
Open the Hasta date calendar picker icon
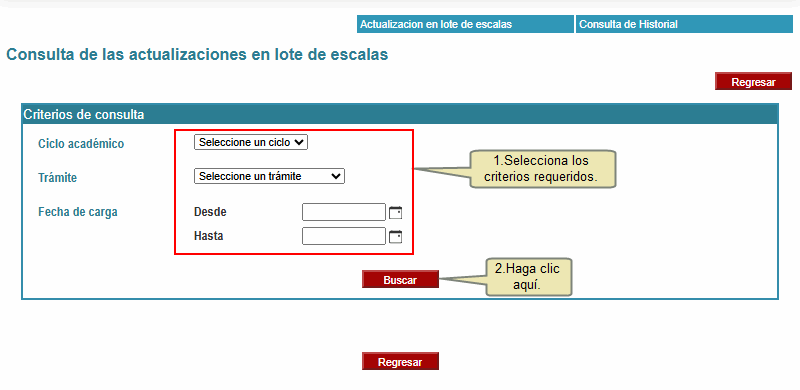tap(395, 236)
